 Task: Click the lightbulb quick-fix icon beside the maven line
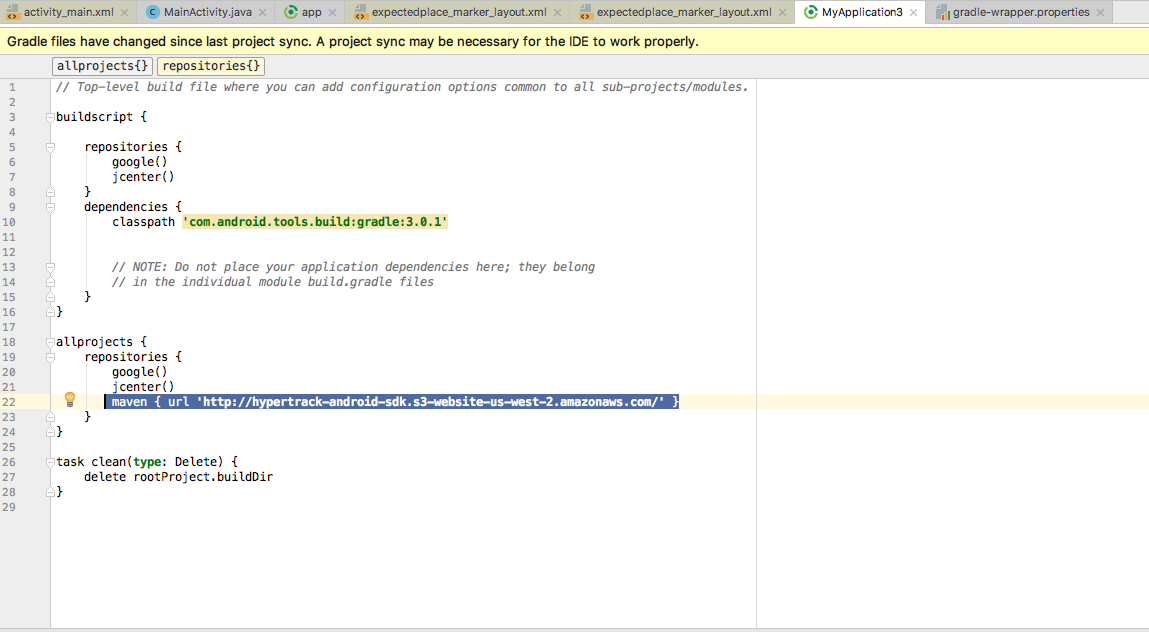(x=70, y=400)
